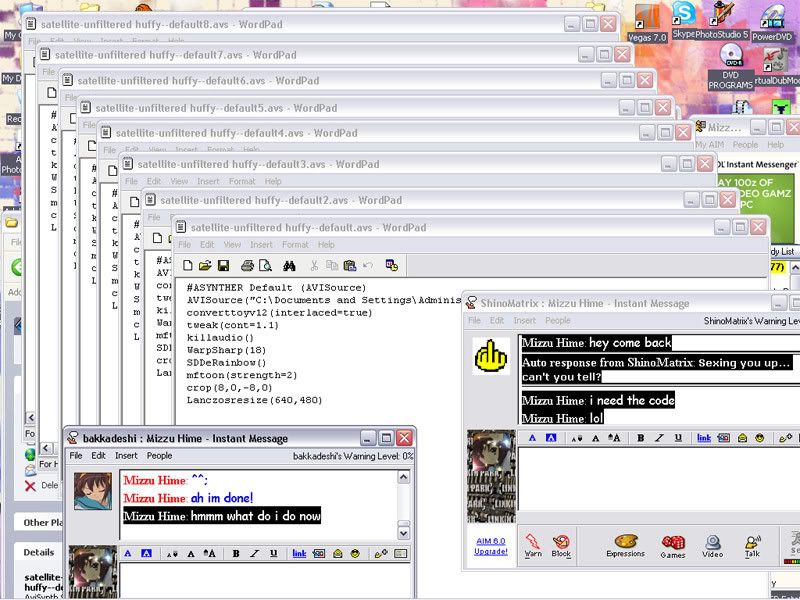Image resolution: width=800 pixels, height=600 pixels.
Task: Toggle Bold in ShinoMatrix message toolbar
Action: pos(641,438)
